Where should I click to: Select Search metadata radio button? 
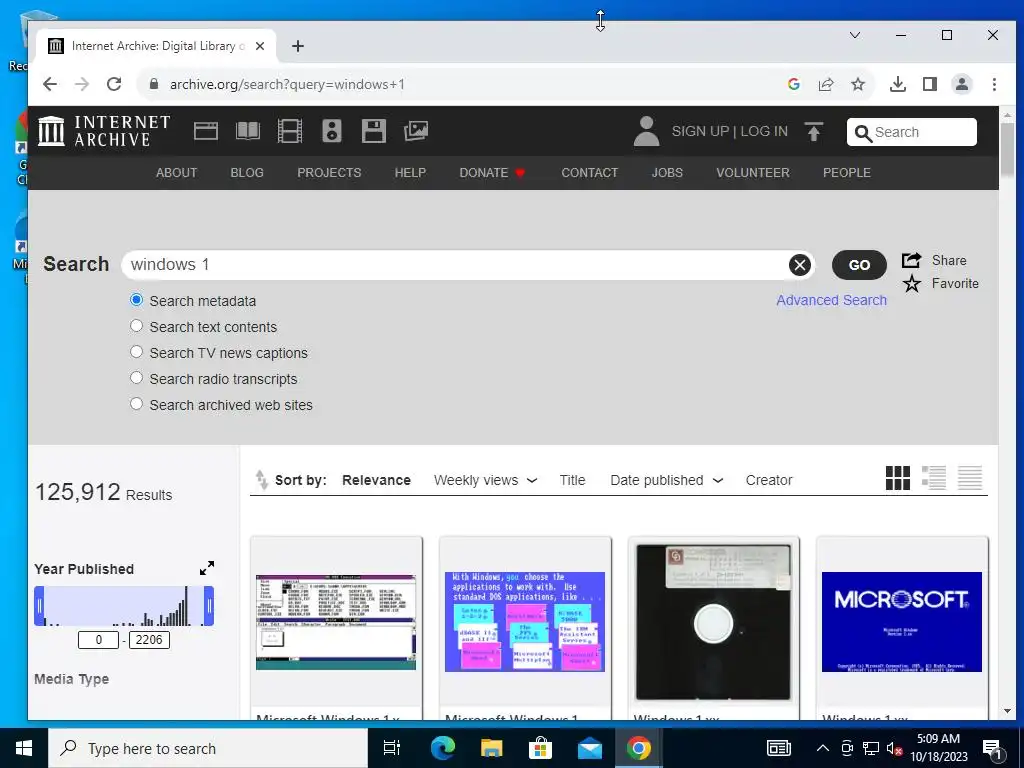[x=136, y=300]
